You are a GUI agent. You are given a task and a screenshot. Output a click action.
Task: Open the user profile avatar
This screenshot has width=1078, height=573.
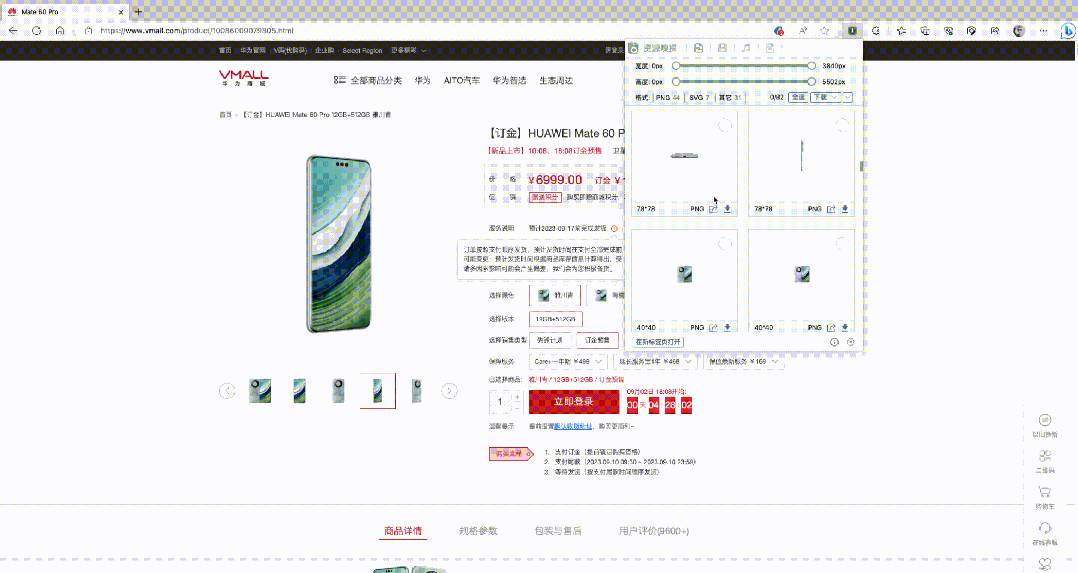point(1019,31)
